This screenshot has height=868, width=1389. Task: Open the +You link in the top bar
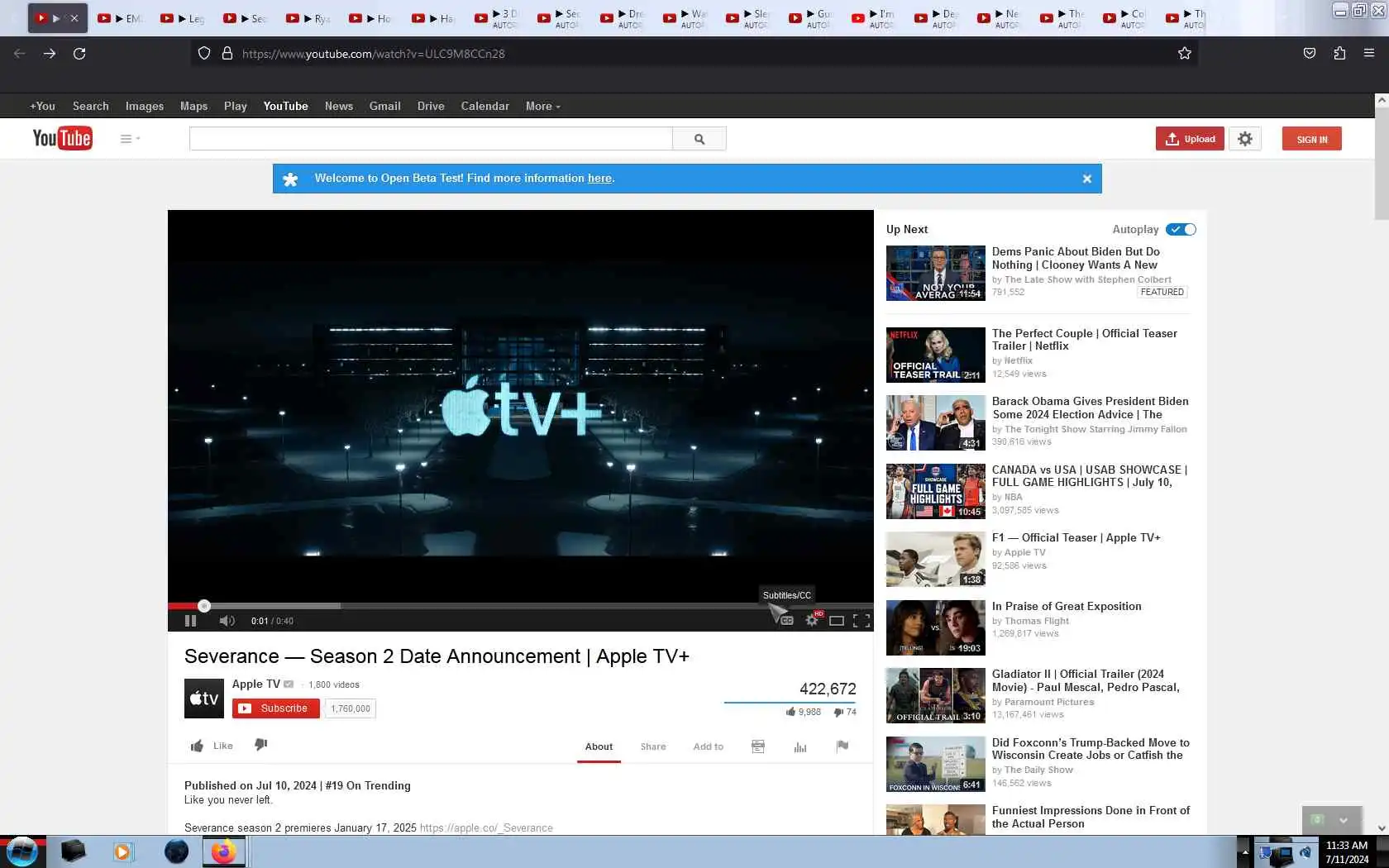pos(42,106)
